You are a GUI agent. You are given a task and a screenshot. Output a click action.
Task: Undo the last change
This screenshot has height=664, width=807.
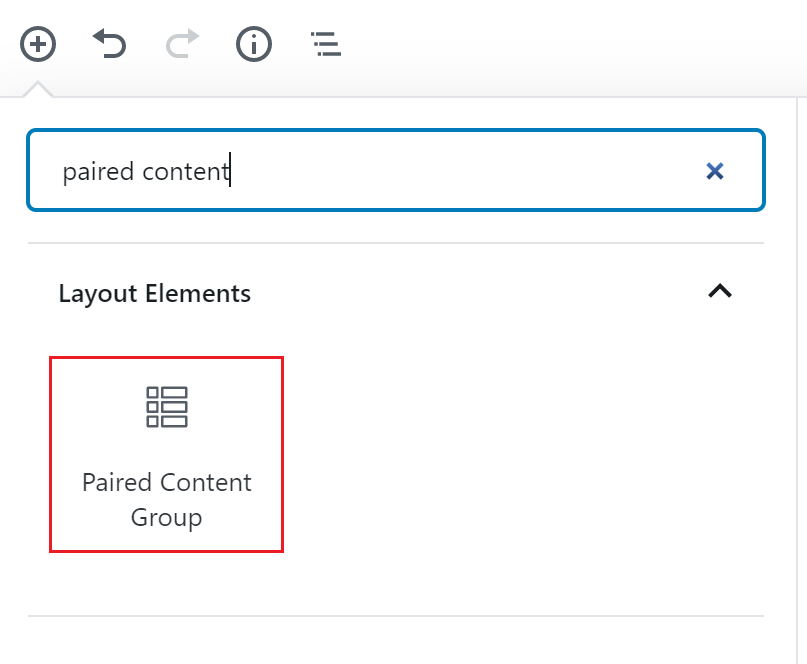tap(109, 44)
